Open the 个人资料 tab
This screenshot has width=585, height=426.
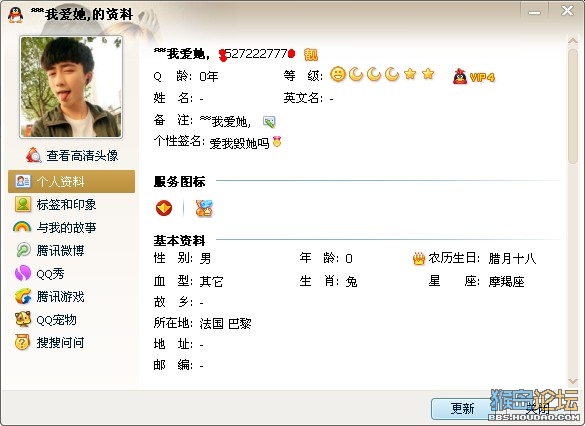(71, 182)
